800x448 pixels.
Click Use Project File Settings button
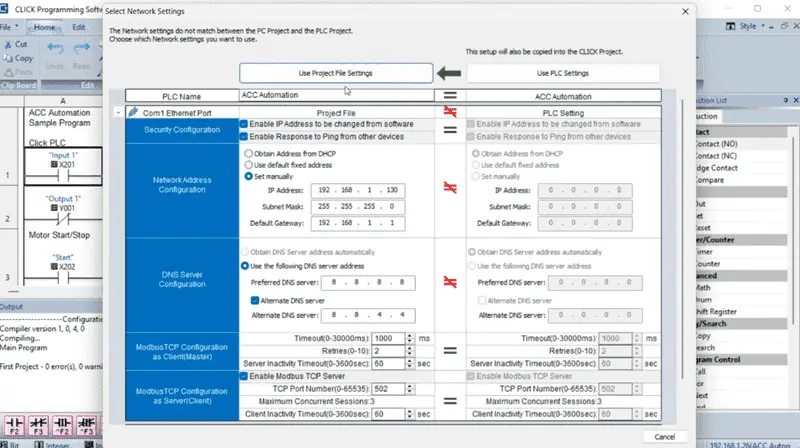[336, 73]
